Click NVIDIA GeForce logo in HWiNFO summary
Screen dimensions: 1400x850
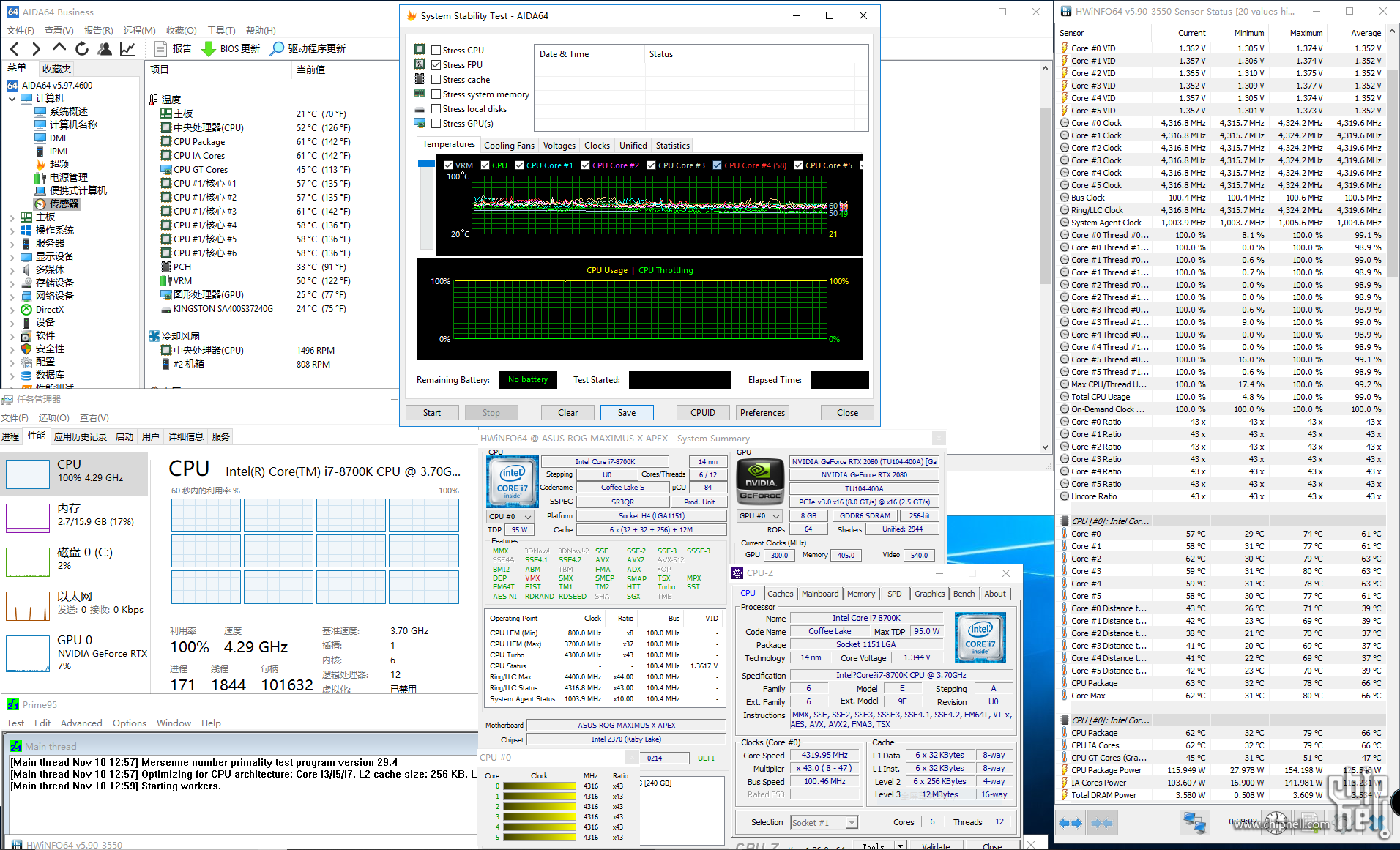point(760,480)
